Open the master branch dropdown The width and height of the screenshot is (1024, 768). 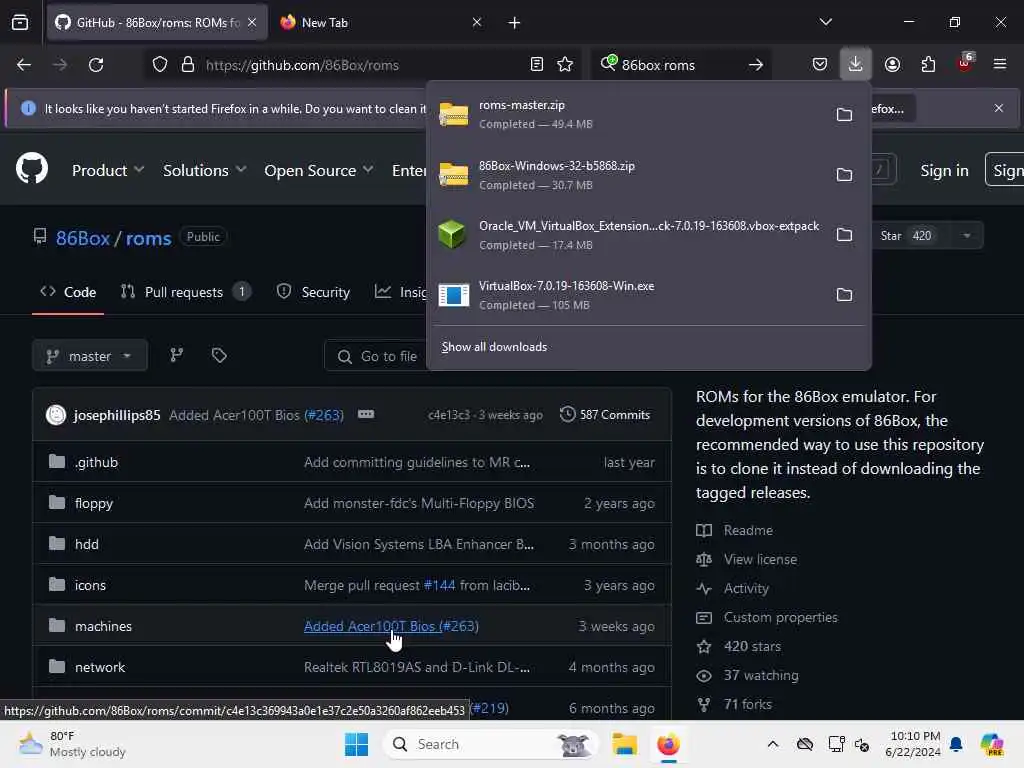[89, 356]
